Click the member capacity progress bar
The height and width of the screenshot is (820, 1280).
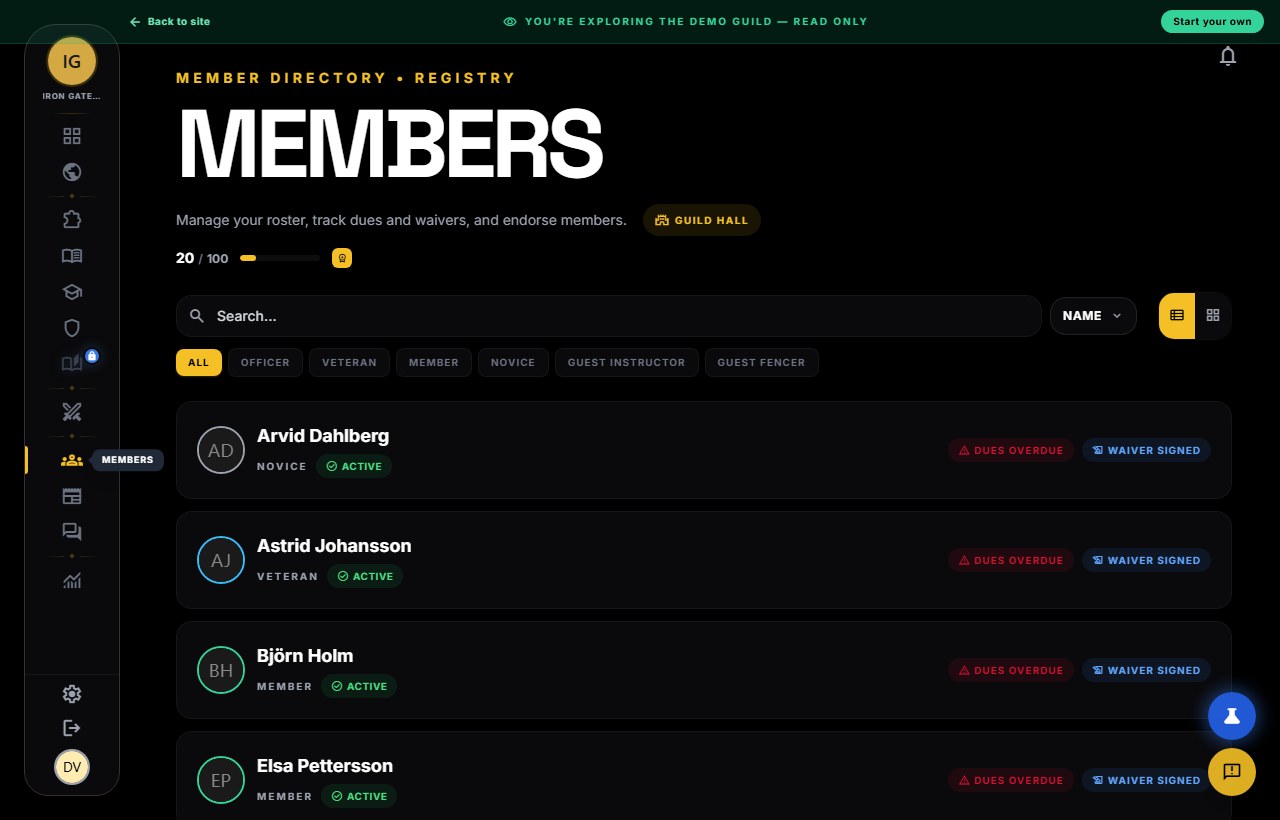pyautogui.click(x=280, y=258)
